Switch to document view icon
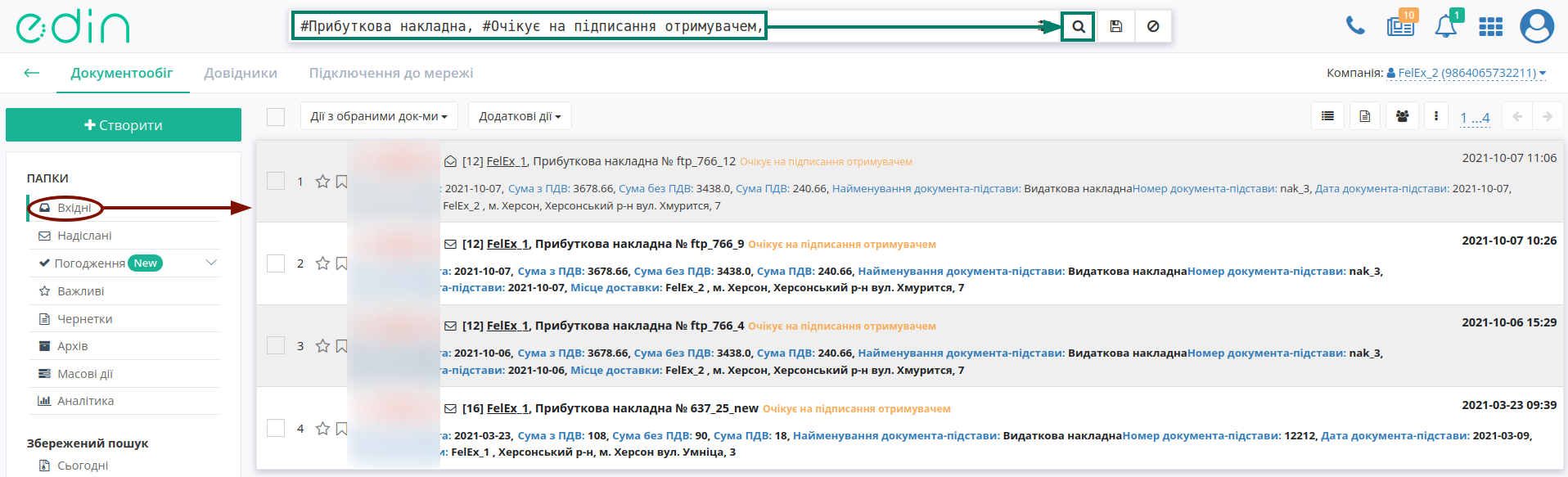The height and width of the screenshot is (477, 1568). [x=1365, y=116]
